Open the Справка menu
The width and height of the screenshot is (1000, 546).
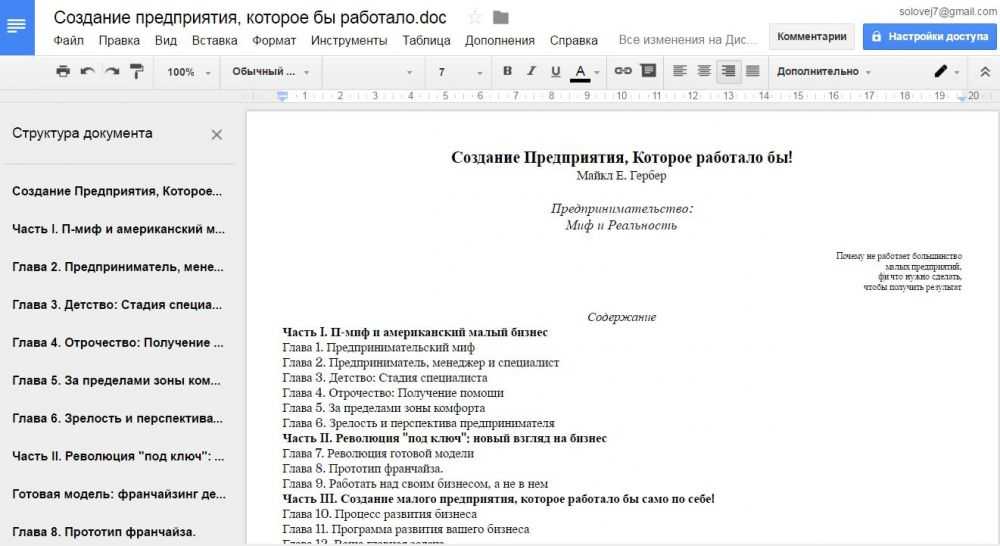tap(573, 40)
